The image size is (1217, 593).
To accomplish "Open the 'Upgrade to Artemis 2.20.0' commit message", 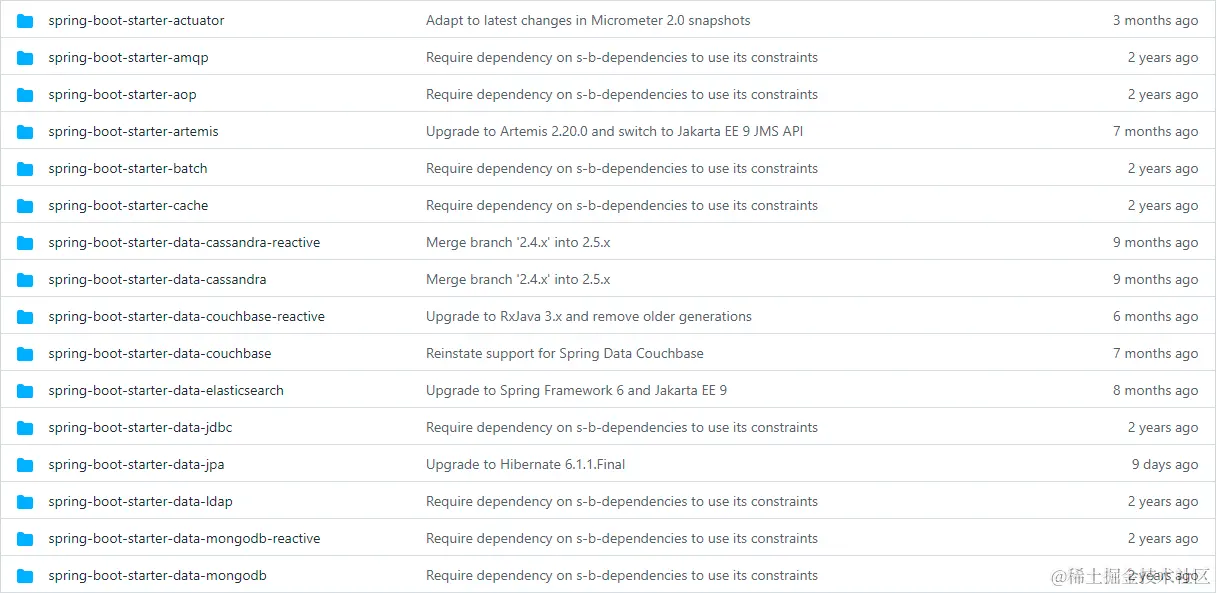I will tap(615, 132).
